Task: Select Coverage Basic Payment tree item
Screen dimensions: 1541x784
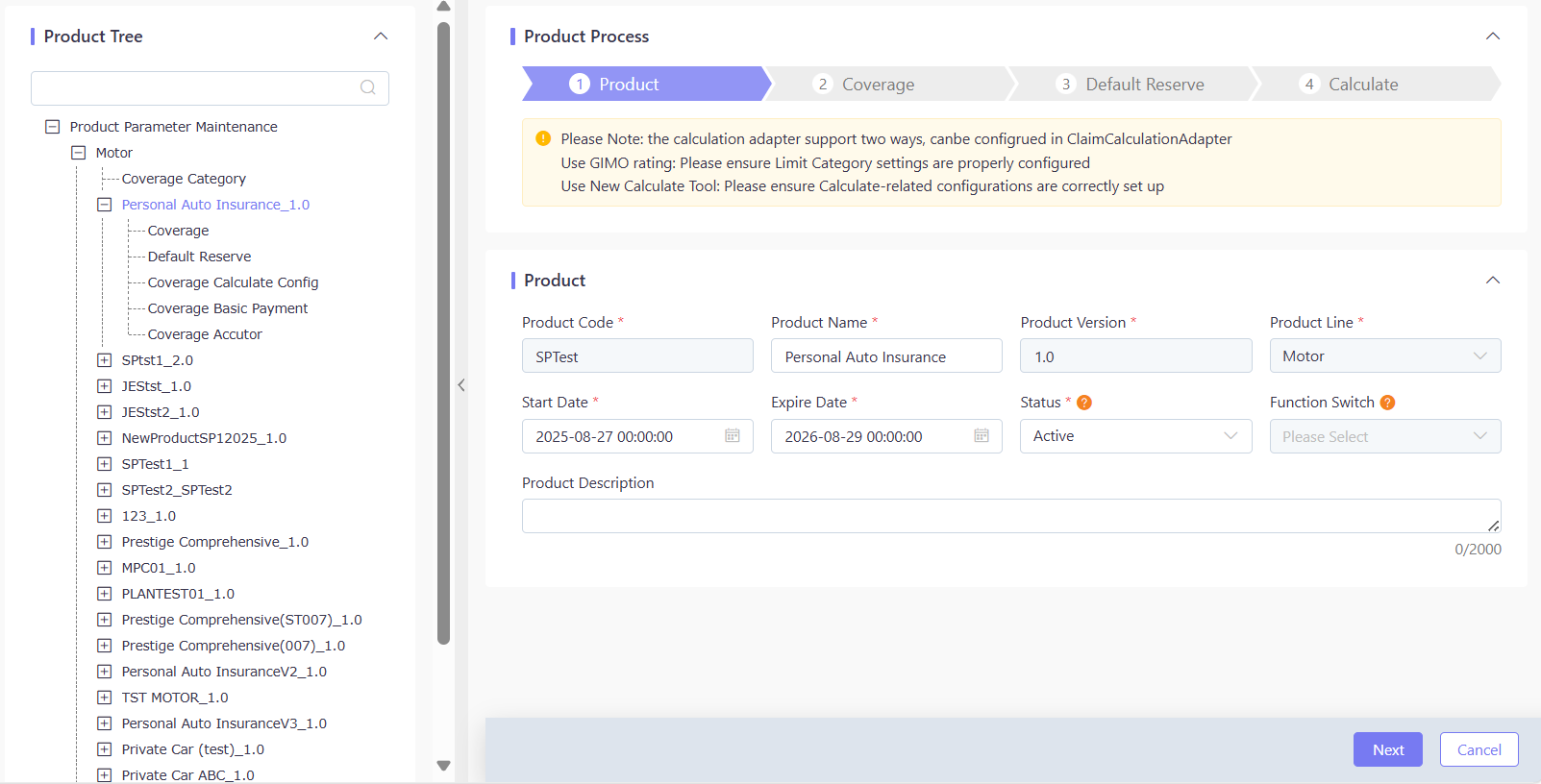Action: pos(228,308)
